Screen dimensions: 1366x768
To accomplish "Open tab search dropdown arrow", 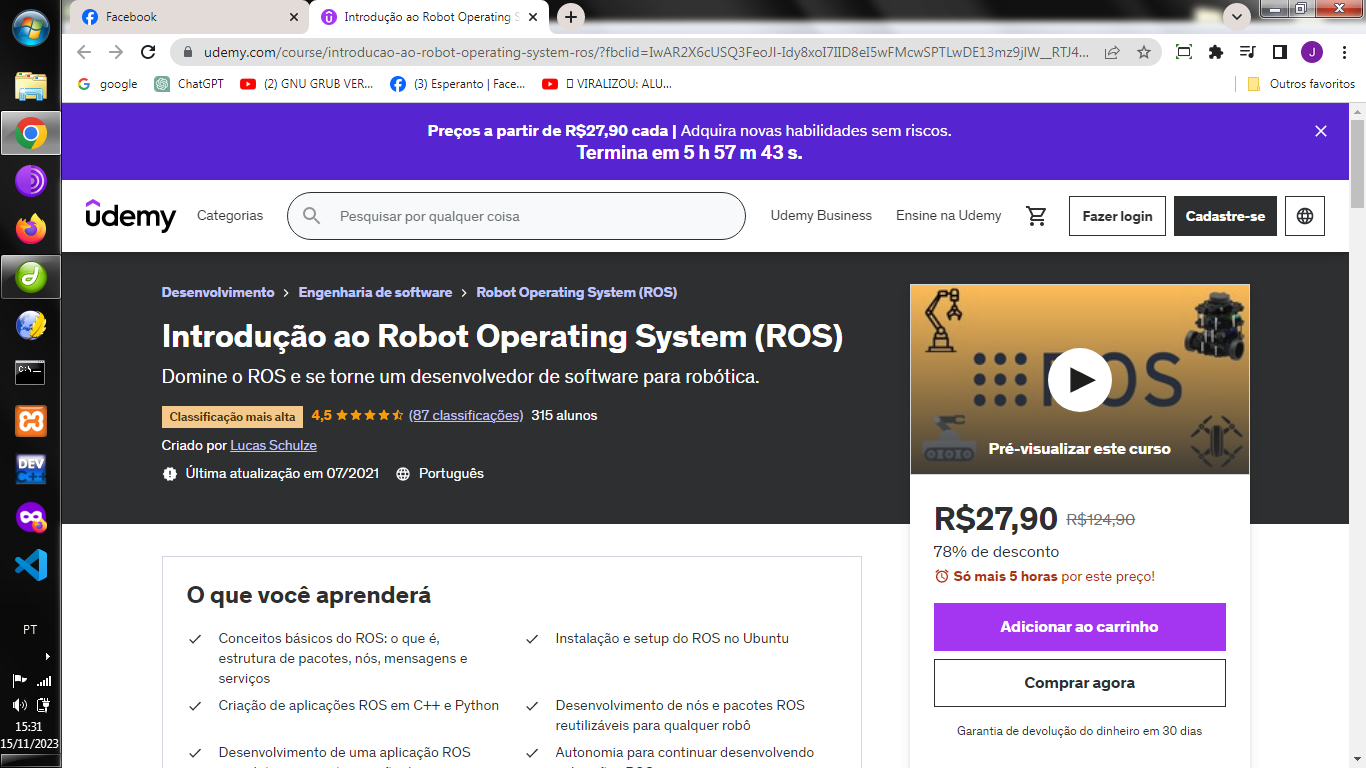I will [1237, 17].
